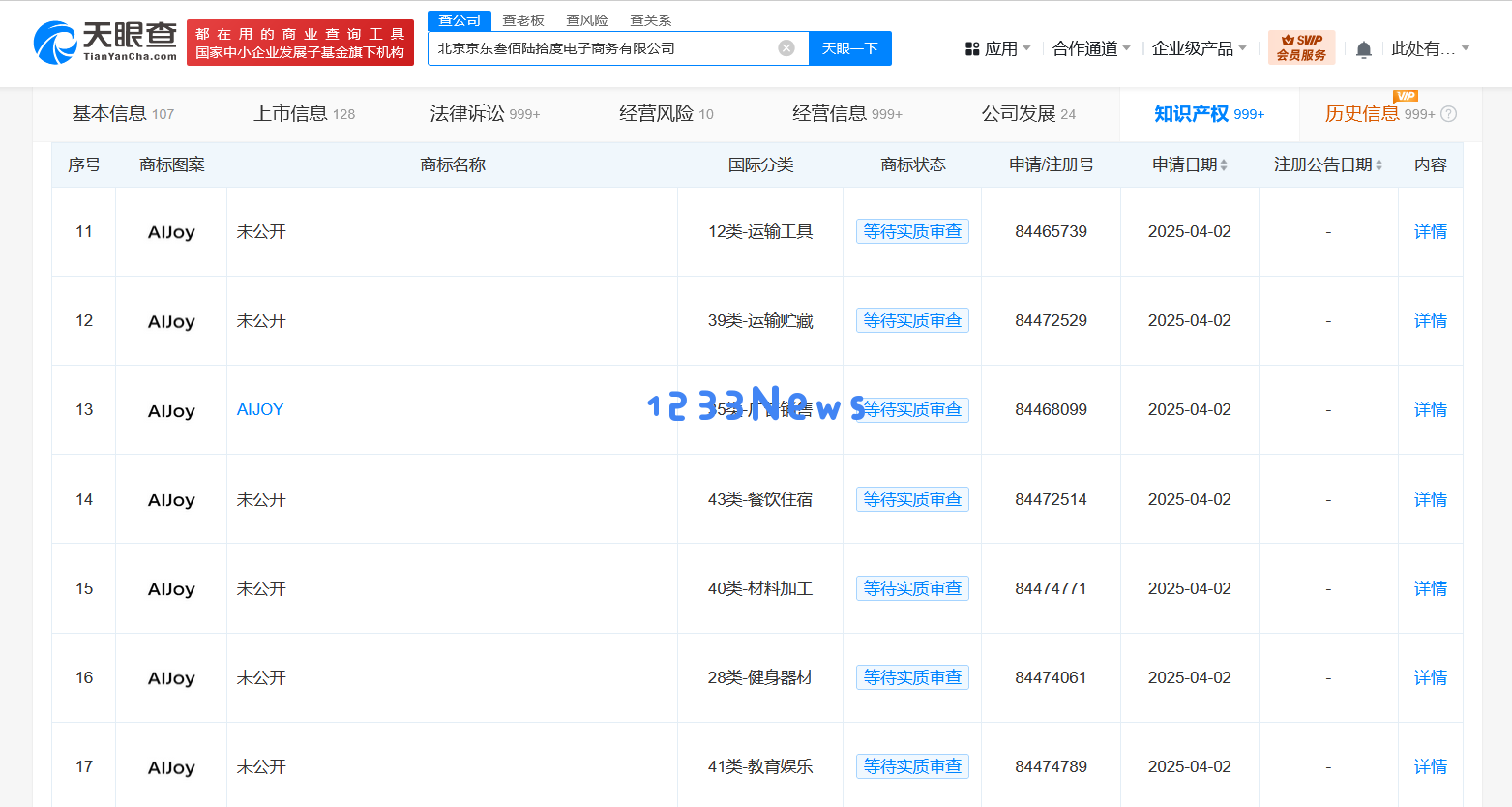The width and height of the screenshot is (1512, 807).
Task: Select 39类-运输贮藏 category cell
Action: (760, 321)
